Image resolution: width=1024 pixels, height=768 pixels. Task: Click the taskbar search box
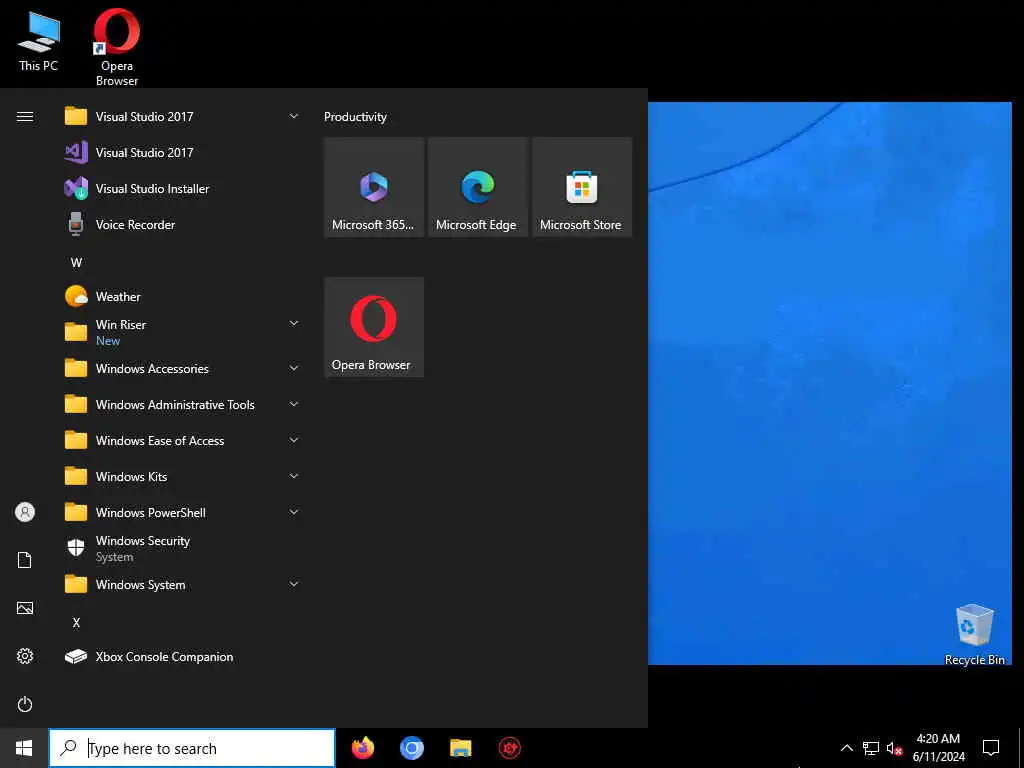tap(192, 748)
